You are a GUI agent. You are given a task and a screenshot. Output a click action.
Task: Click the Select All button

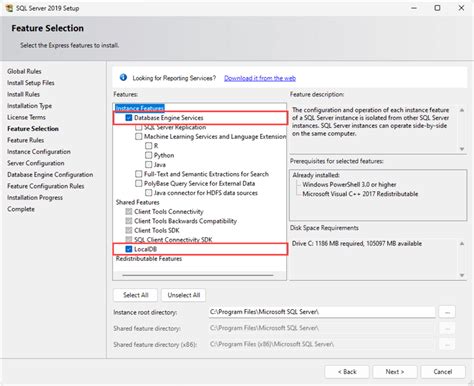click(x=136, y=295)
